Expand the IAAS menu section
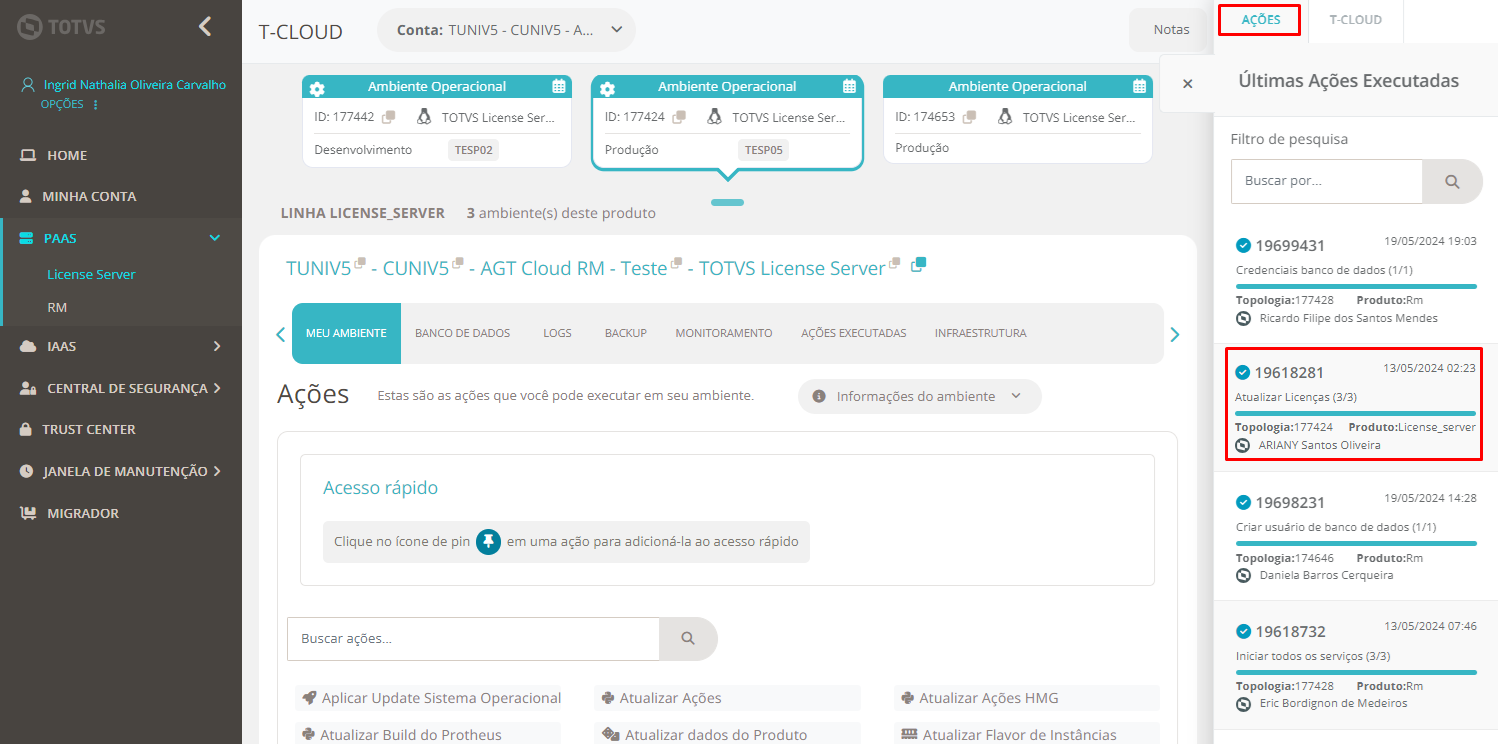 click(x=216, y=346)
